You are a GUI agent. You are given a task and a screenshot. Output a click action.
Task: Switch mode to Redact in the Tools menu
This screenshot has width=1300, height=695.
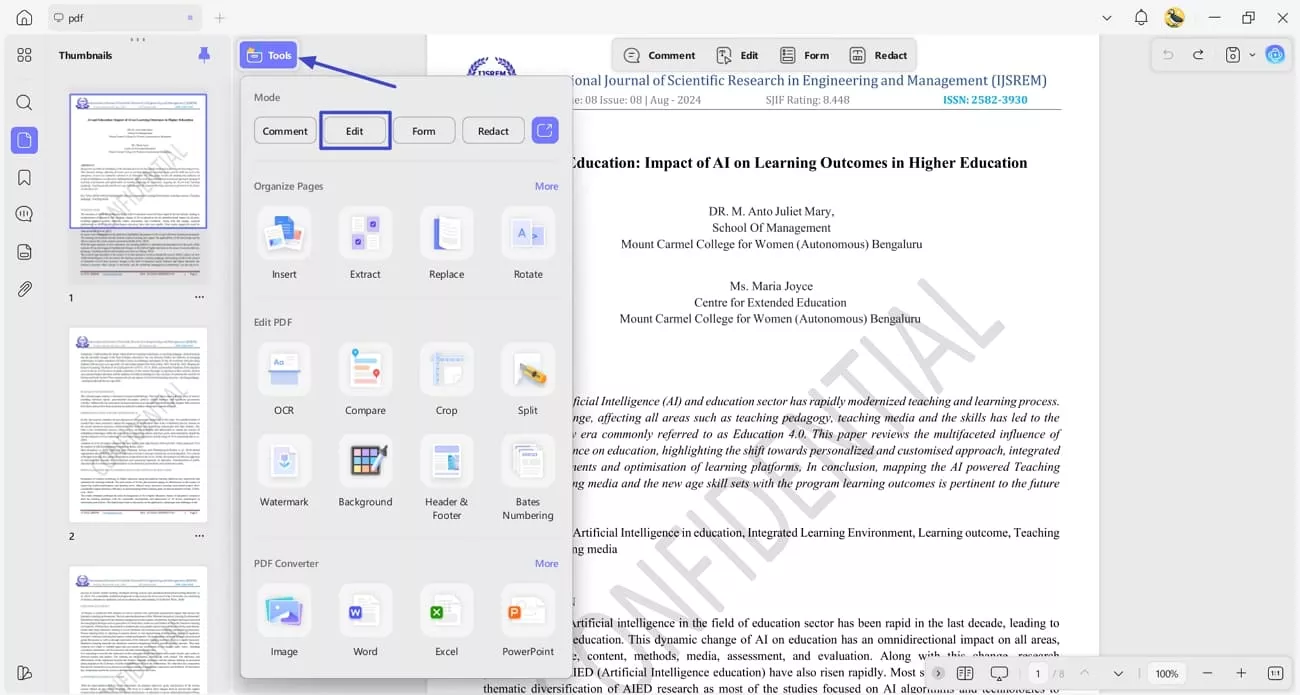493,130
